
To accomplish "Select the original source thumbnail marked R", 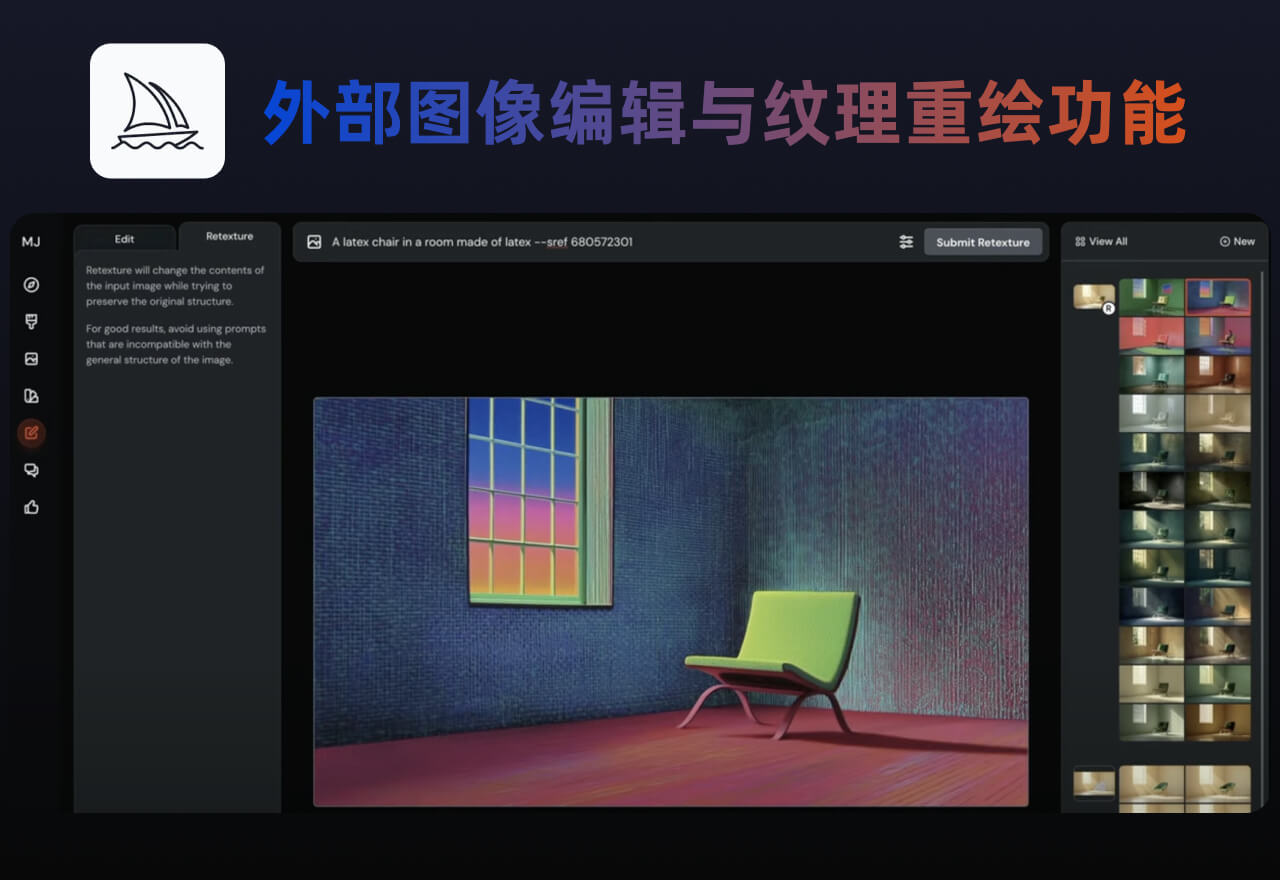I will [1094, 297].
